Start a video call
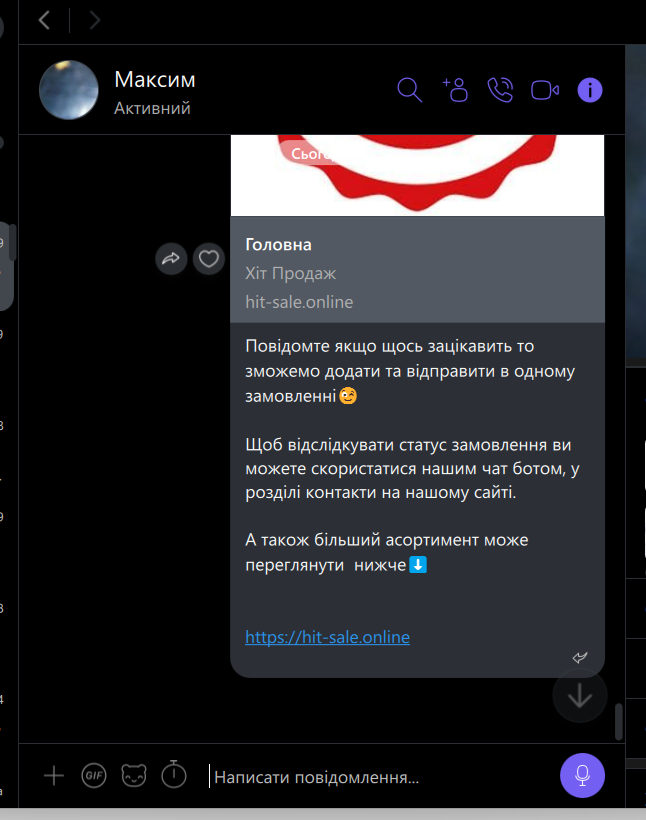The width and height of the screenshot is (646, 820). click(544, 90)
